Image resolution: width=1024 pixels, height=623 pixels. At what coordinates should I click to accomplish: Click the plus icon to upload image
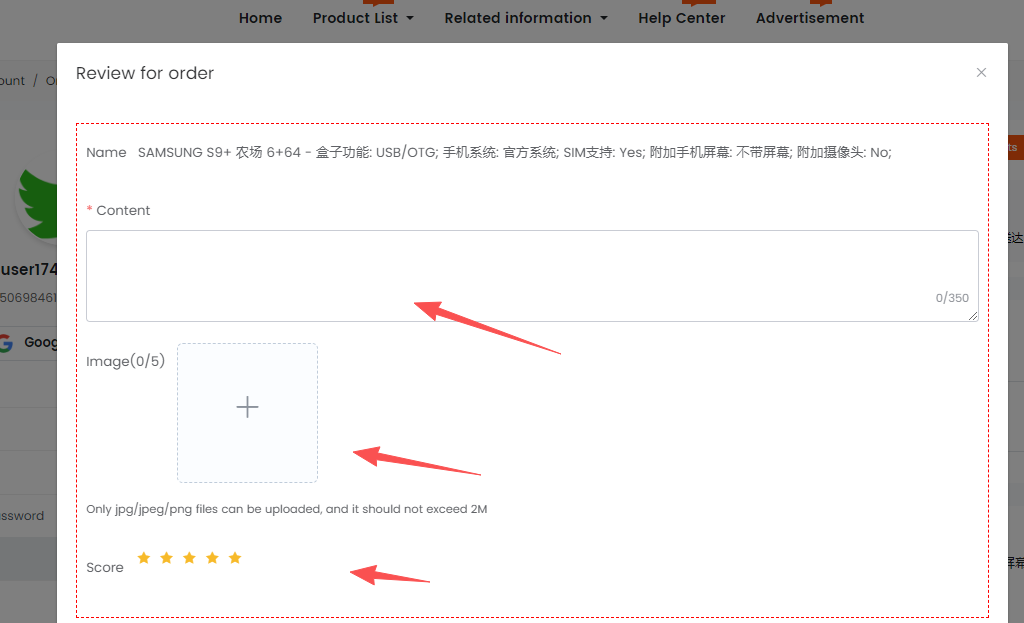[247, 407]
